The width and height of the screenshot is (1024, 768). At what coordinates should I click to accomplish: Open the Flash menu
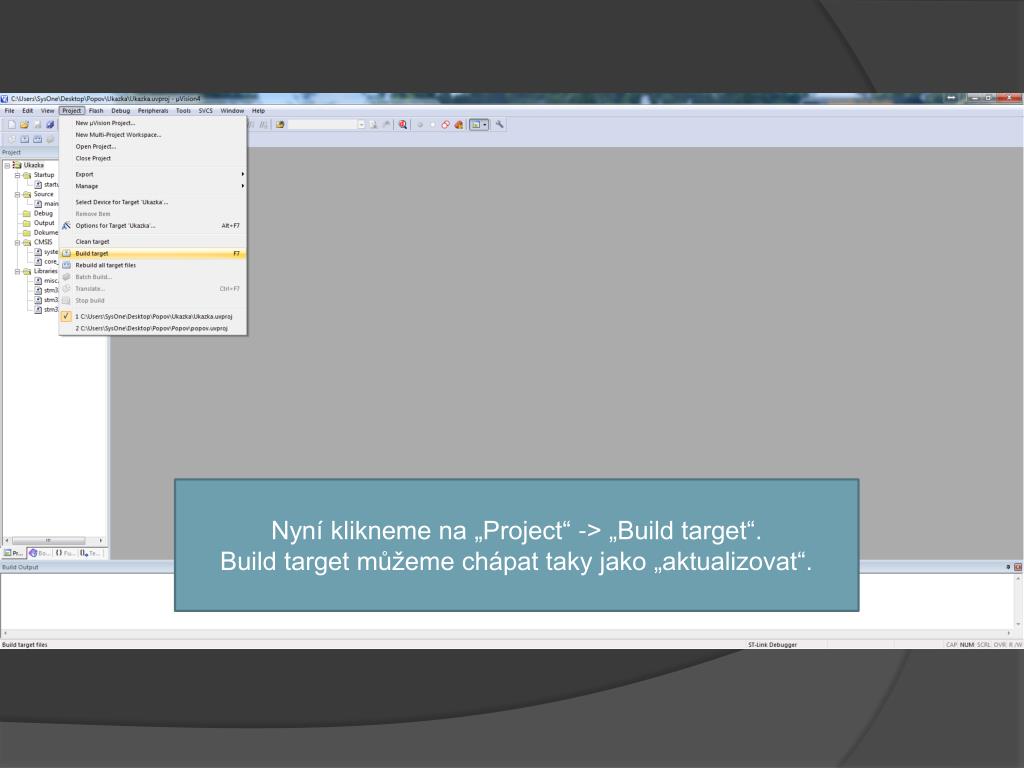point(96,111)
